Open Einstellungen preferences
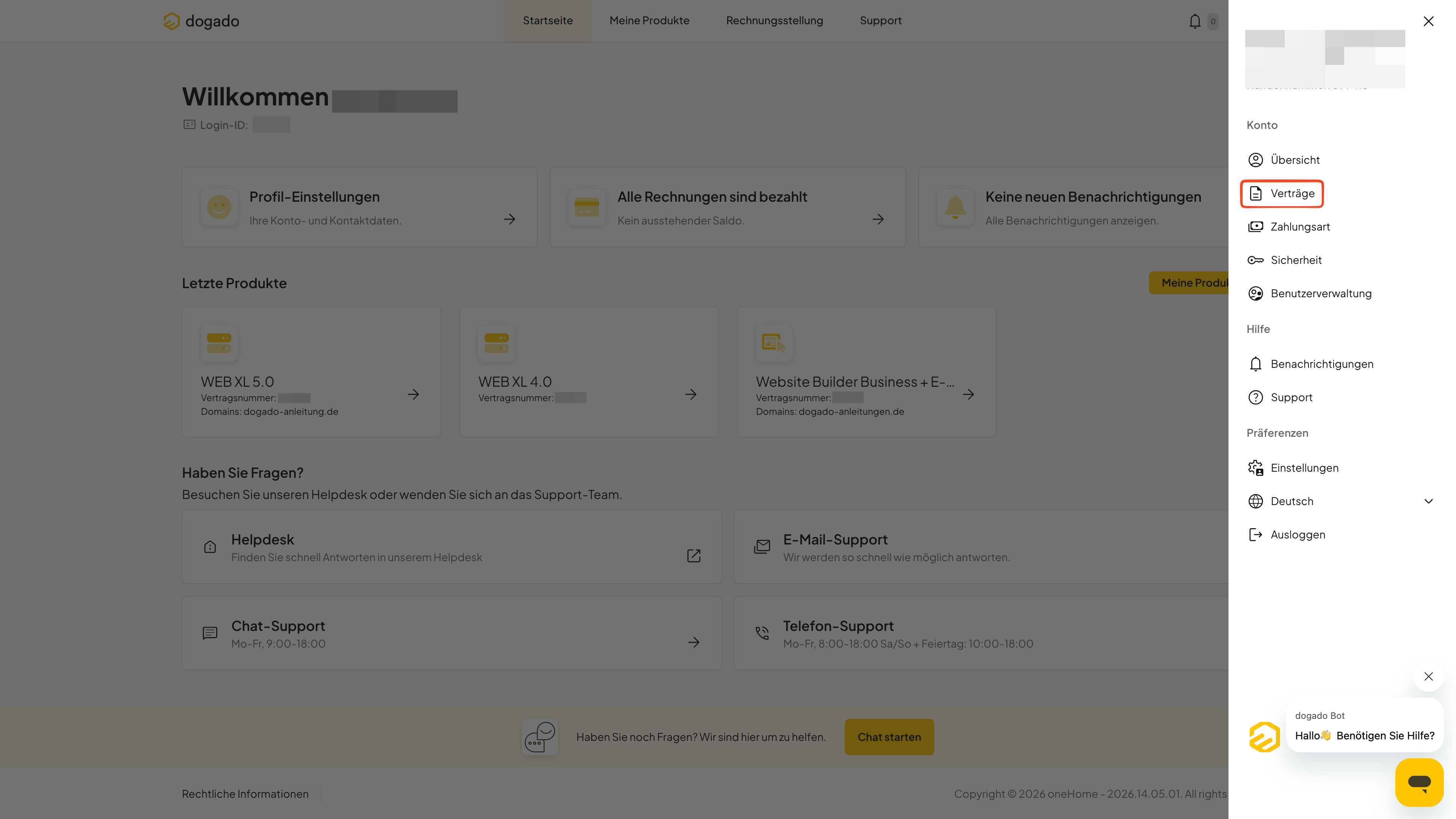Image resolution: width=1456 pixels, height=819 pixels. click(x=1304, y=468)
